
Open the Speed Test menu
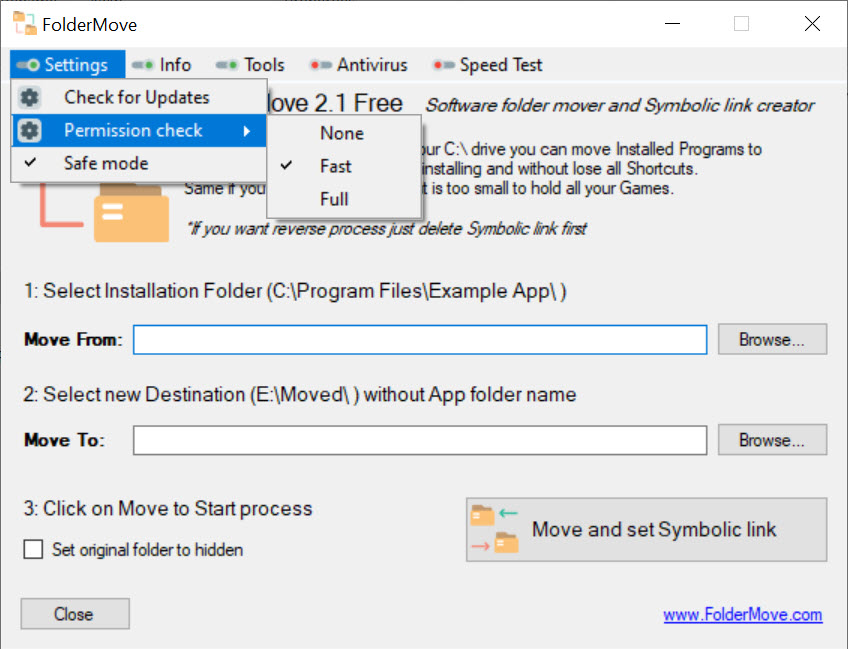click(487, 65)
